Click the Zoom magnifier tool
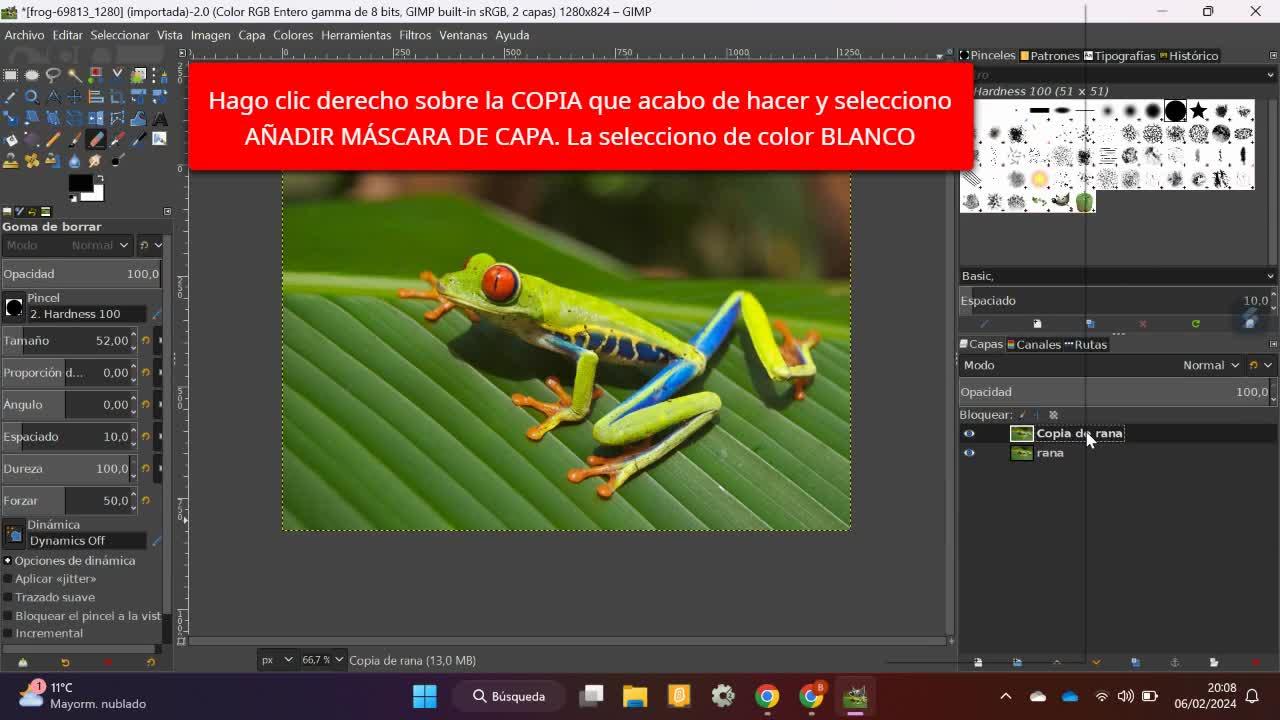The height and width of the screenshot is (720, 1280). pyautogui.click(x=32, y=97)
